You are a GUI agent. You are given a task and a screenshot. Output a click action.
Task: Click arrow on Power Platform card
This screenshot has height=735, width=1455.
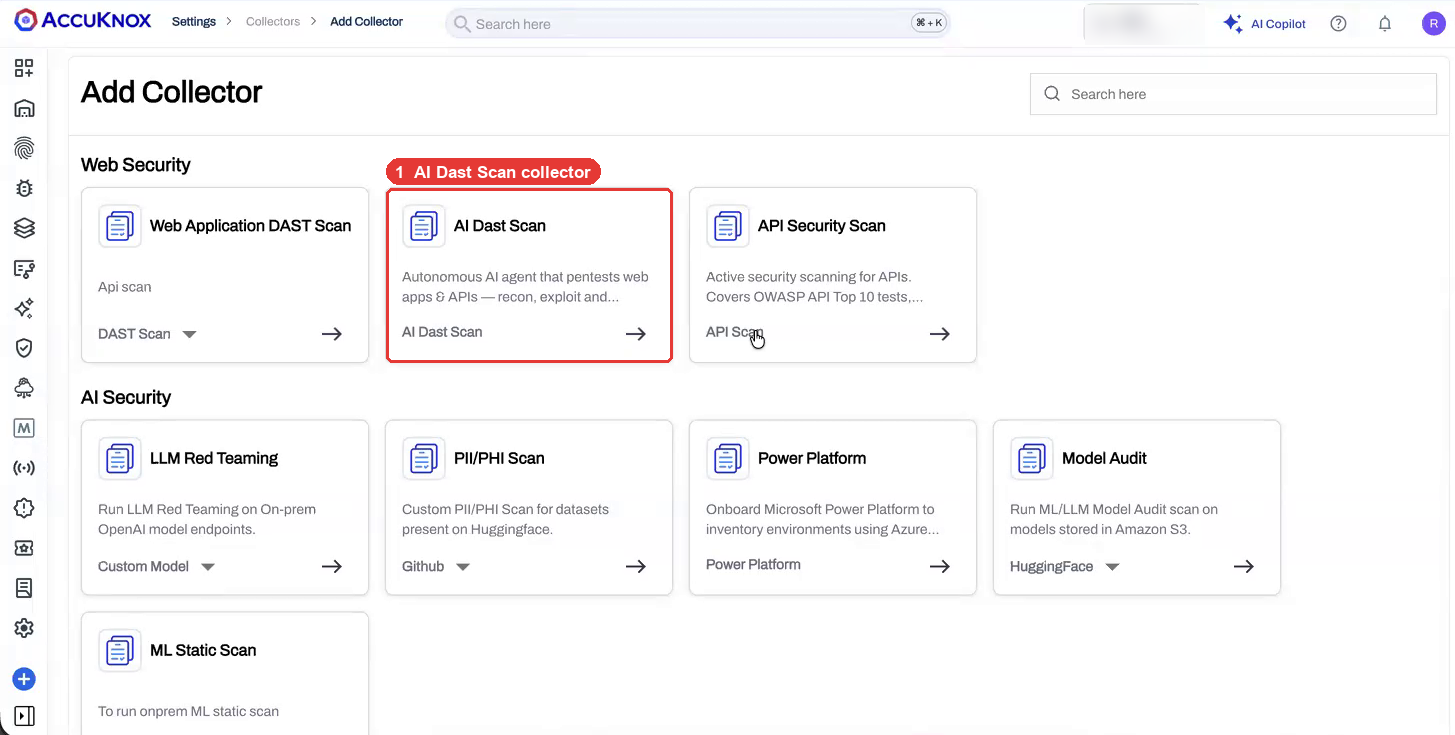coord(940,566)
